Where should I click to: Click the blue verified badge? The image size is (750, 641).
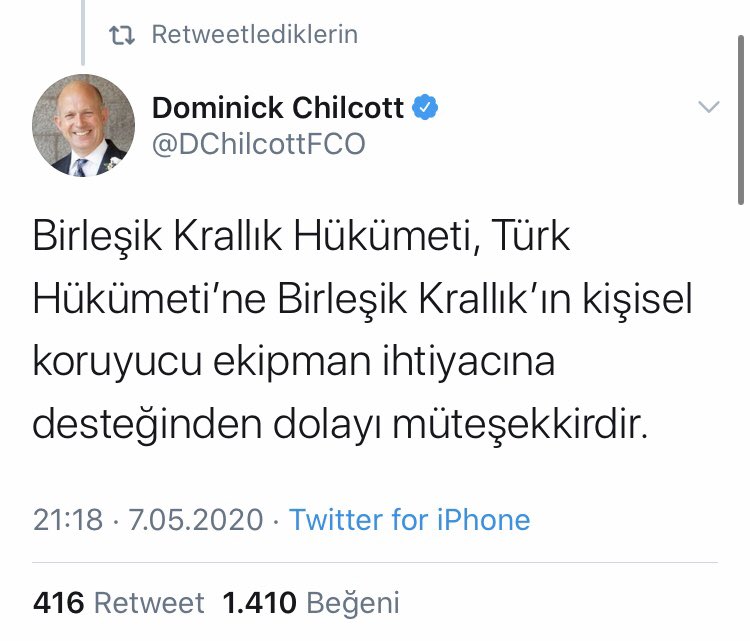pos(427,107)
